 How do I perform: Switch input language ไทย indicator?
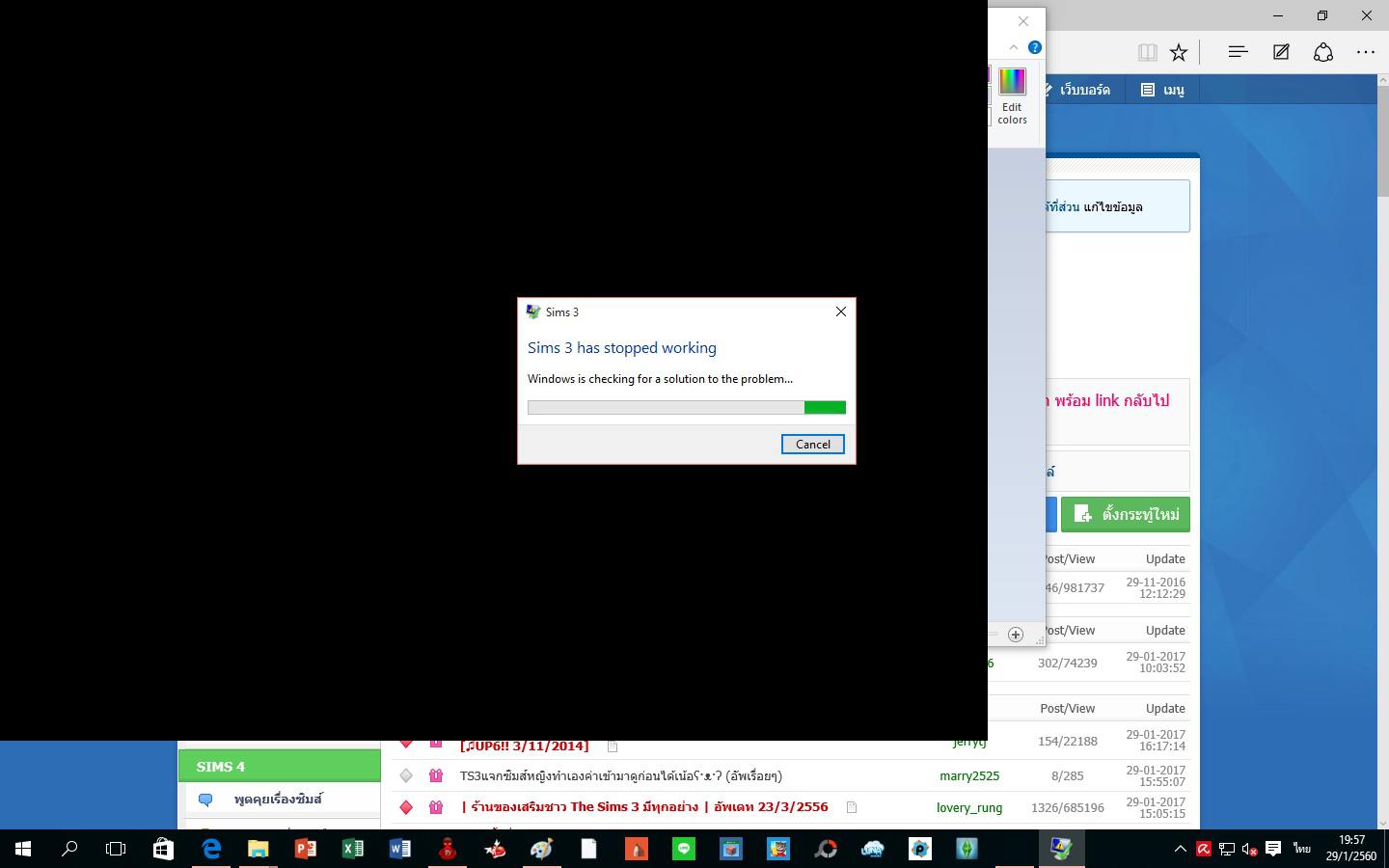click(1302, 849)
